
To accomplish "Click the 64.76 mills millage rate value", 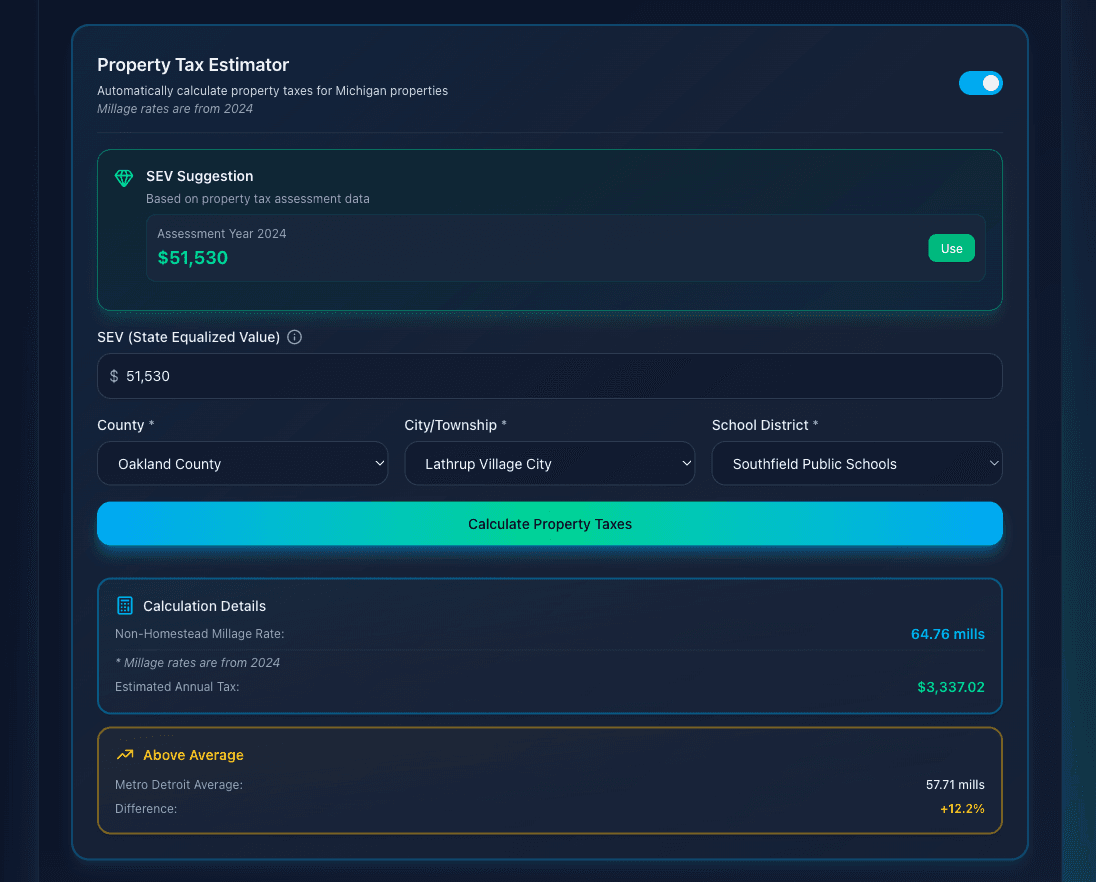I will 947,634.
